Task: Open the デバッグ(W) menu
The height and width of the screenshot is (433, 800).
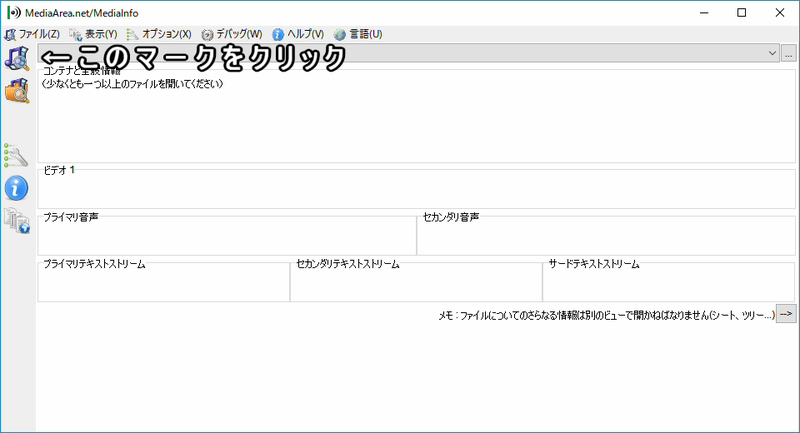Action: point(232,34)
